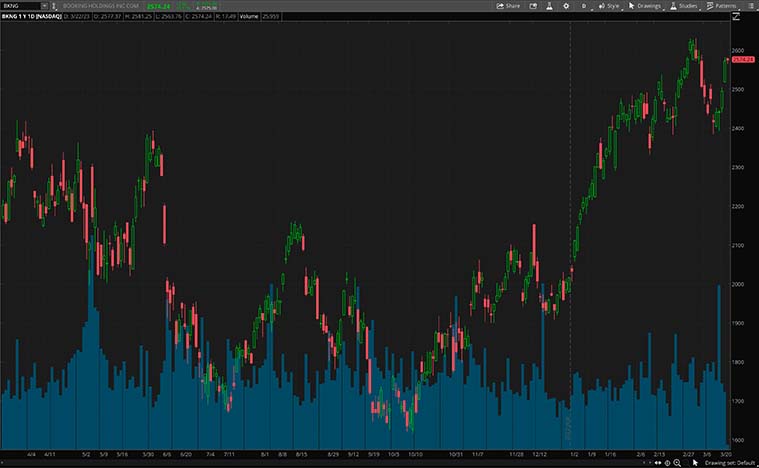Click the zoom magnifier icon at bottom
Screen dimensions: 759x468
677,463
